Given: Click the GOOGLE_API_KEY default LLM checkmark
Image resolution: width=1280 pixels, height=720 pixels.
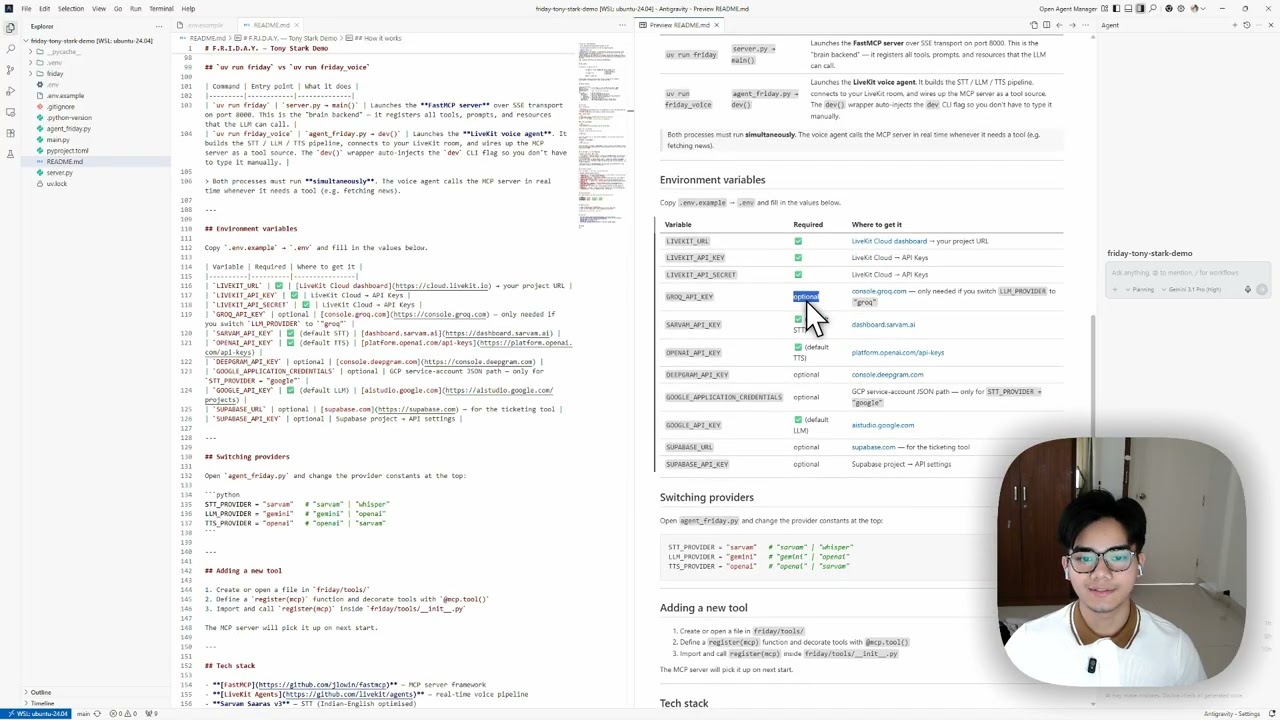Looking at the screenshot, I should point(798,420).
